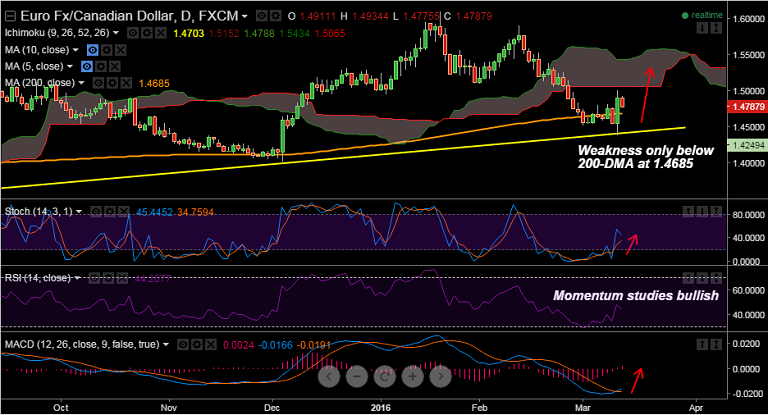Toggle the MA (200, close) eye visibility
This screenshot has width=768, height=415.
pyautogui.click(x=98, y=83)
